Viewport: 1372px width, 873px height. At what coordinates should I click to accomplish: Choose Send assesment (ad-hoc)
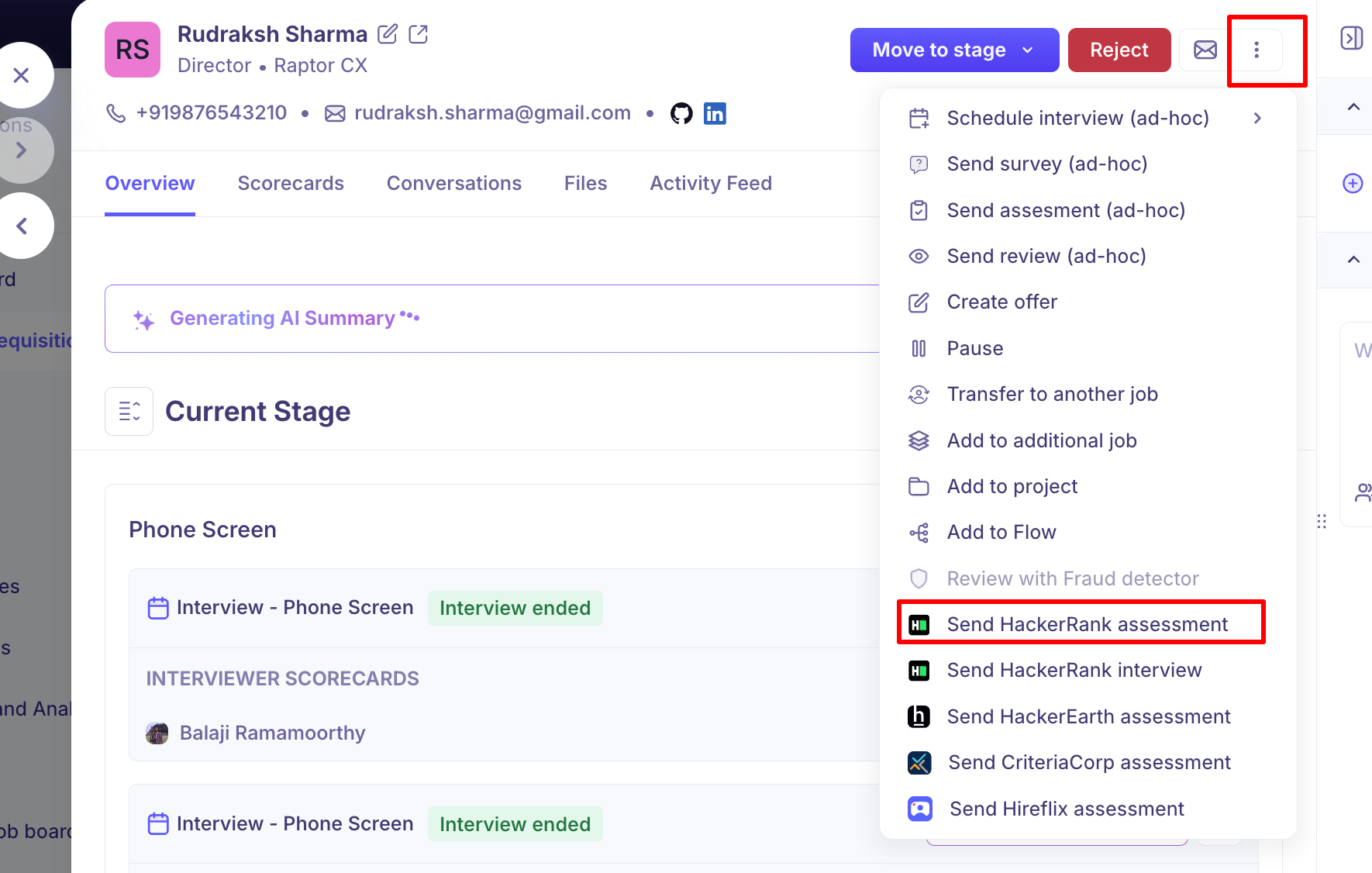[1088, 210]
